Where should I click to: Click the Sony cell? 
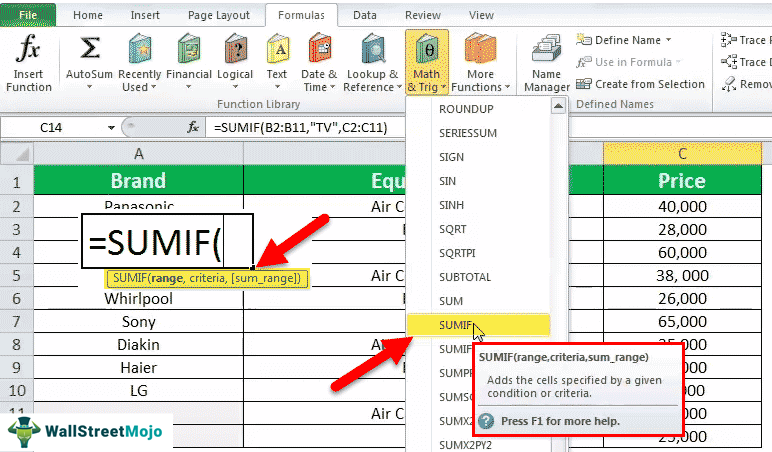tap(138, 322)
